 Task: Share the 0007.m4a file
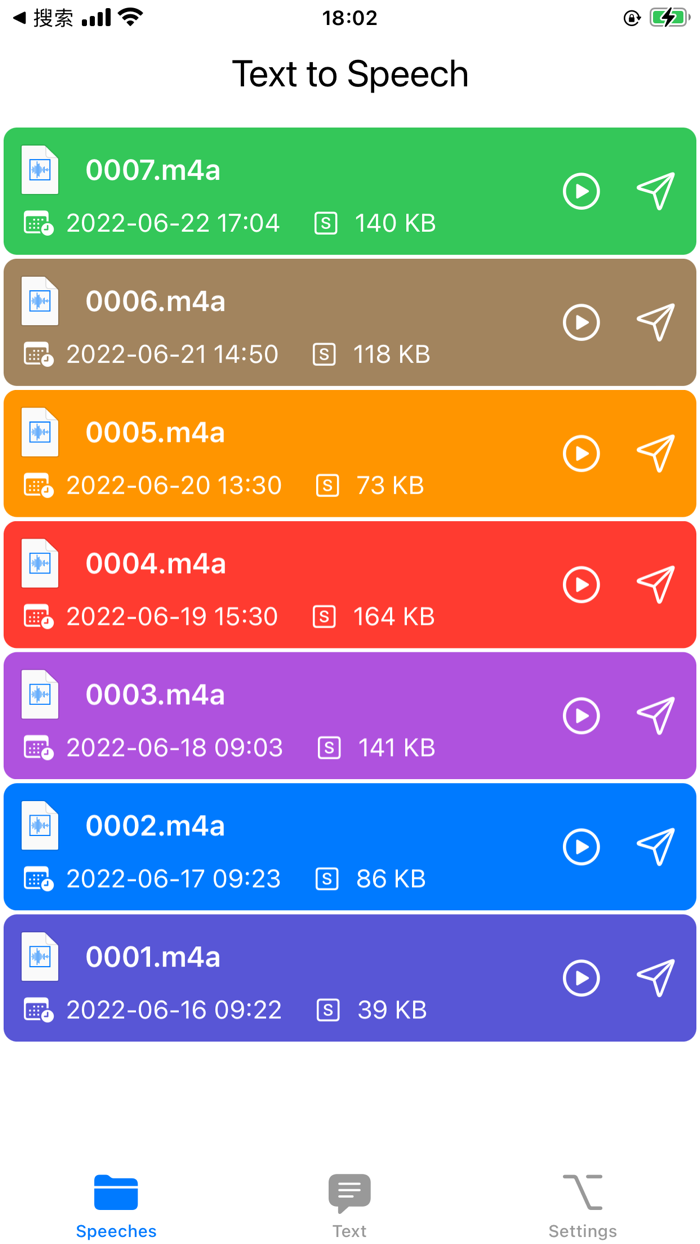tap(655, 192)
